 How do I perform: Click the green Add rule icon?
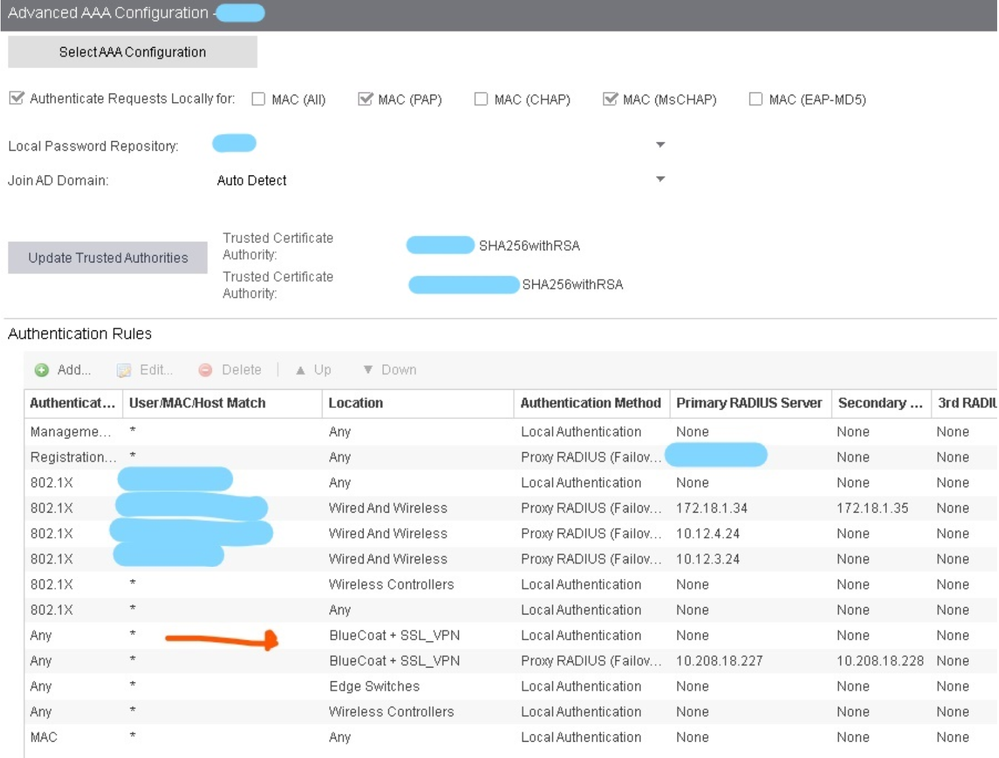pyautogui.click(x=42, y=370)
